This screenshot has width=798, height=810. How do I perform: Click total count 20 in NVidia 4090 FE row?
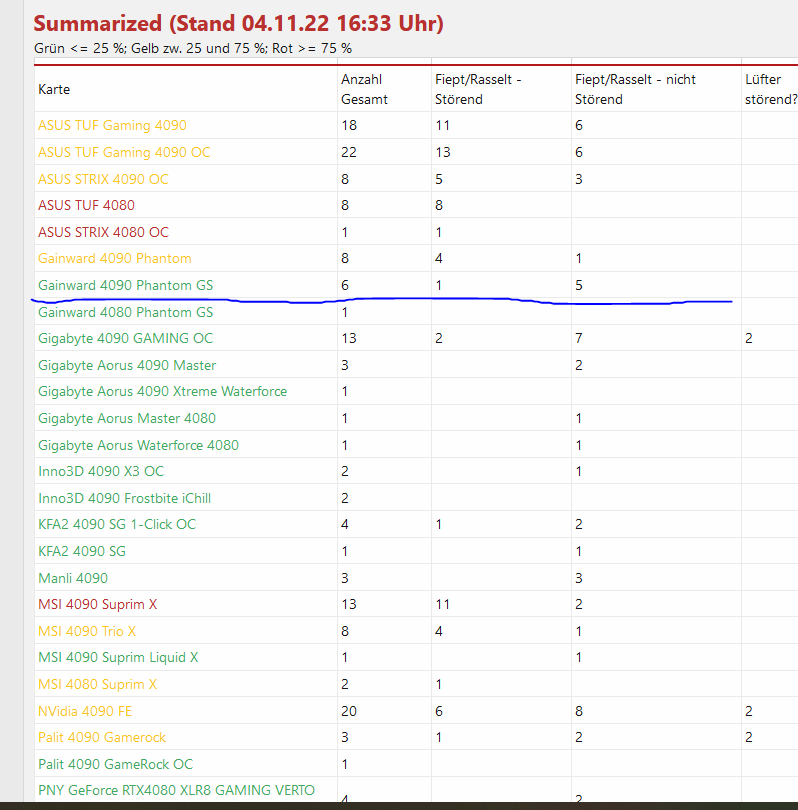(x=349, y=711)
